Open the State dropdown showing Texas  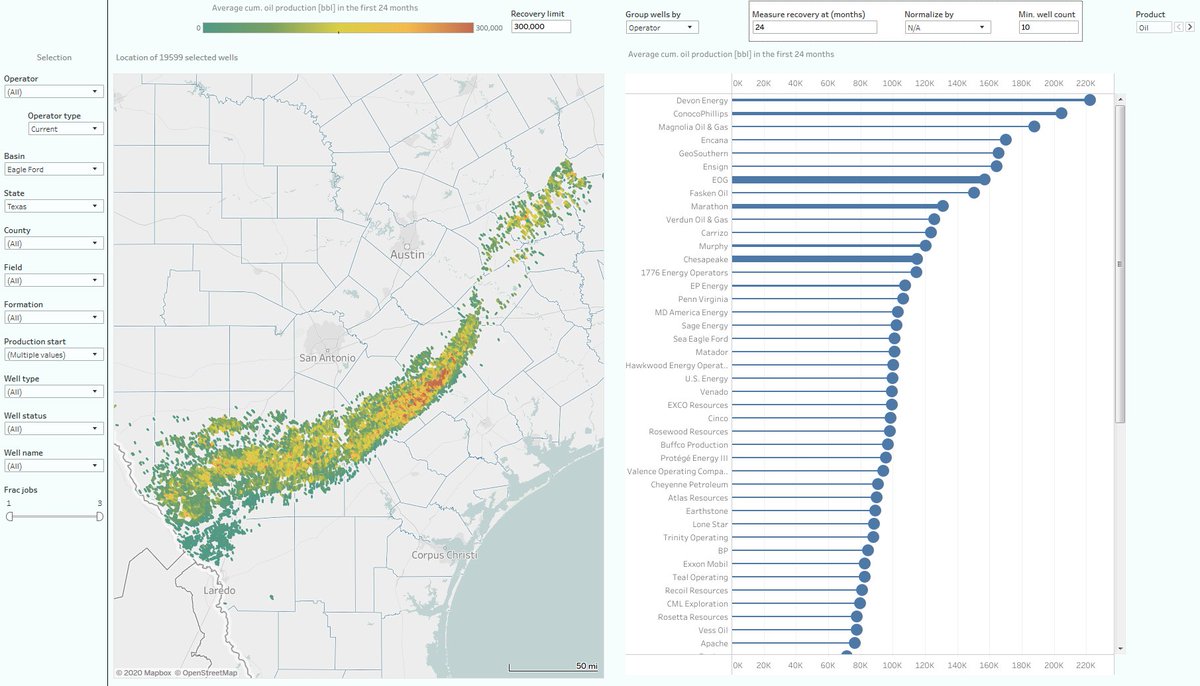click(54, 206)
